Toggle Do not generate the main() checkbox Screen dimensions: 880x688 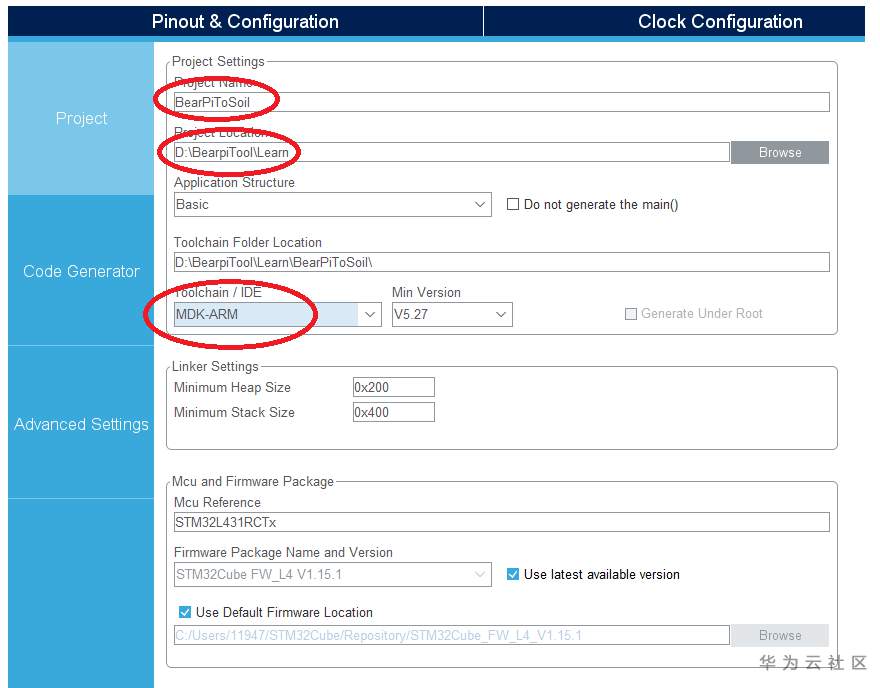click(x=512, y=204)
